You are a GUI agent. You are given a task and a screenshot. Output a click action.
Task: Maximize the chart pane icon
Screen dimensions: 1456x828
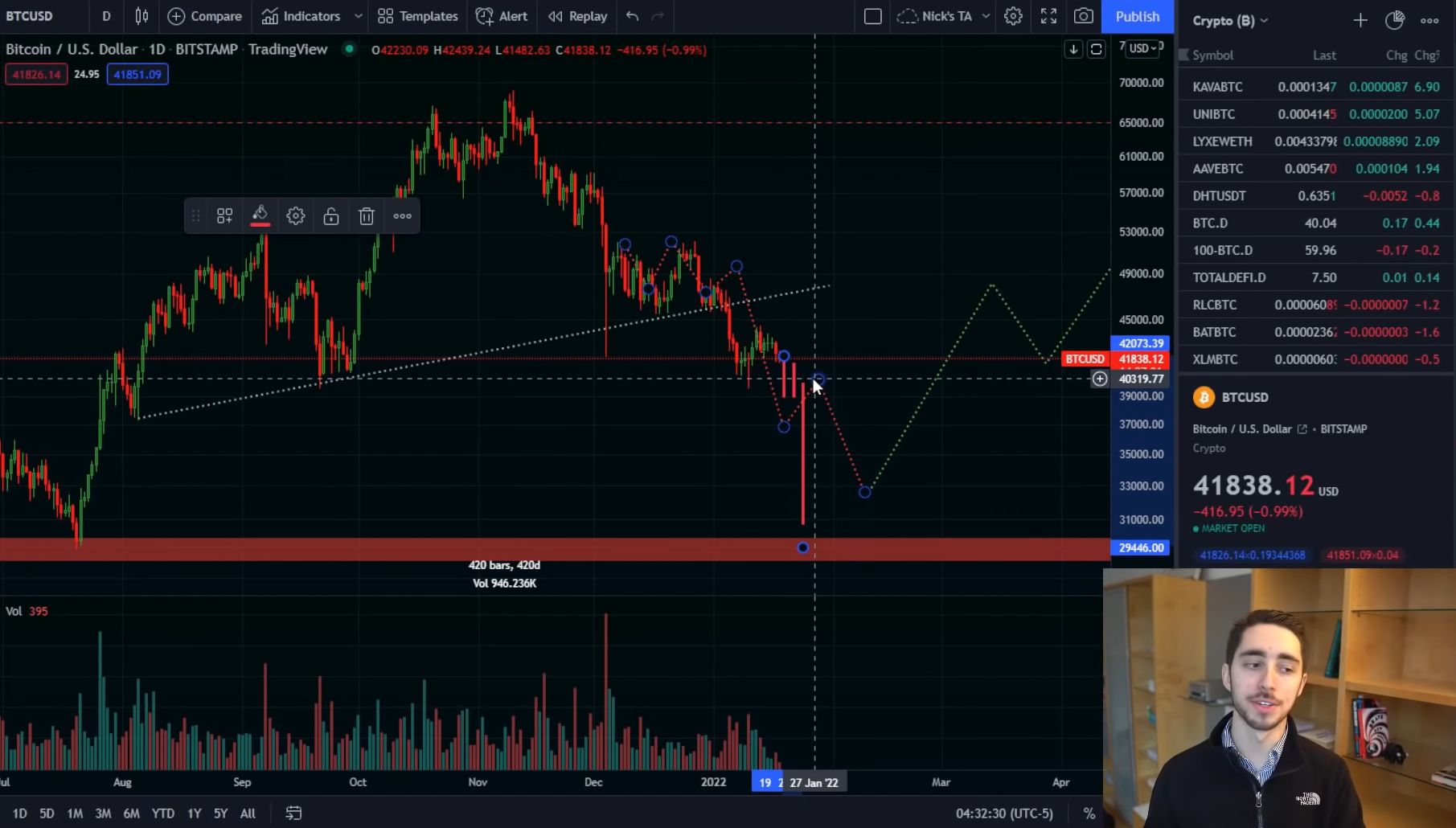coord(1096,50)
